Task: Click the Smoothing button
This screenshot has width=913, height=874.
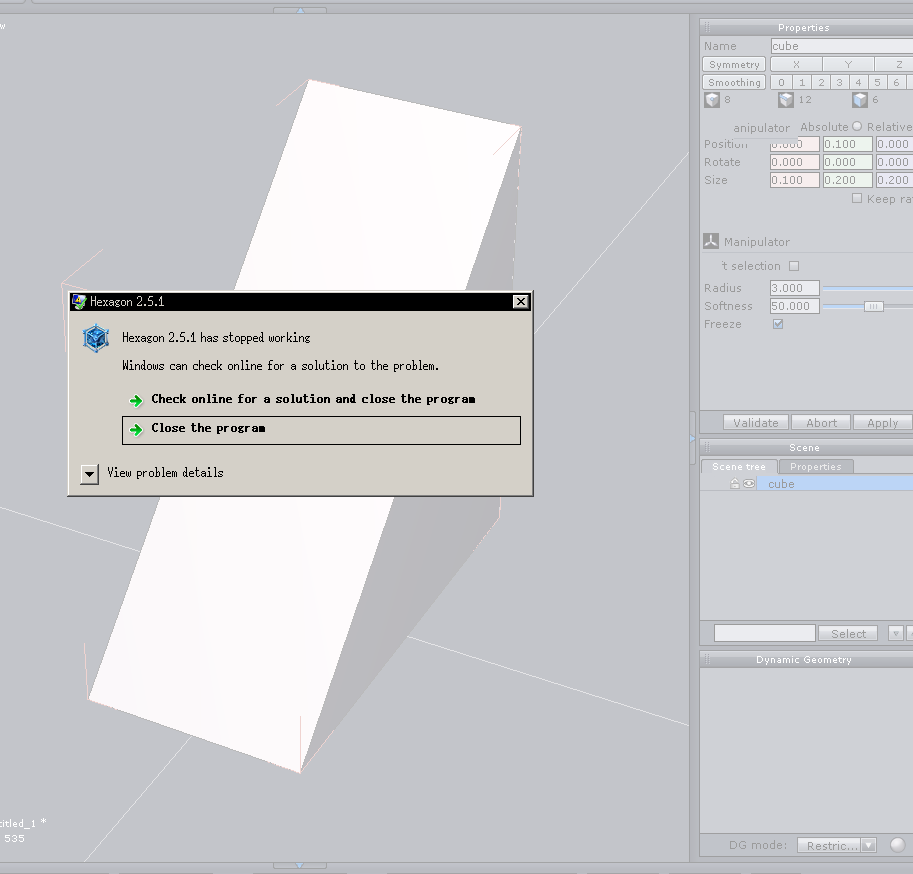Action: 734,82
